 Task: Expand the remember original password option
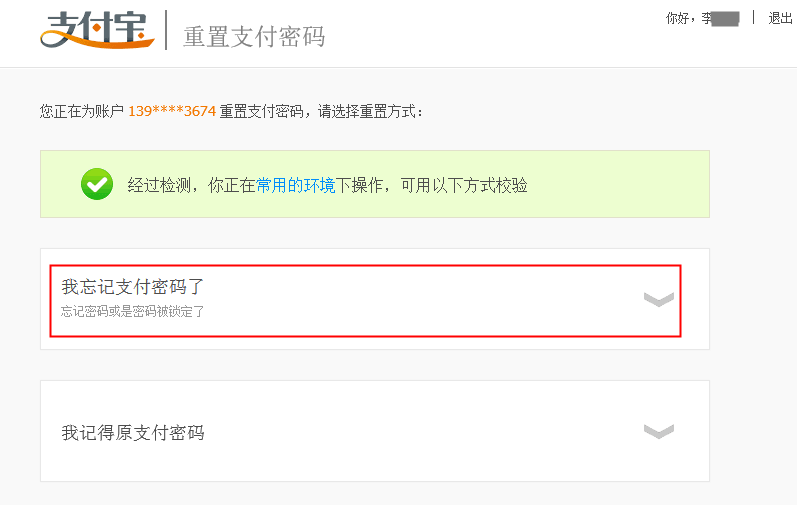tap(658, 431)
